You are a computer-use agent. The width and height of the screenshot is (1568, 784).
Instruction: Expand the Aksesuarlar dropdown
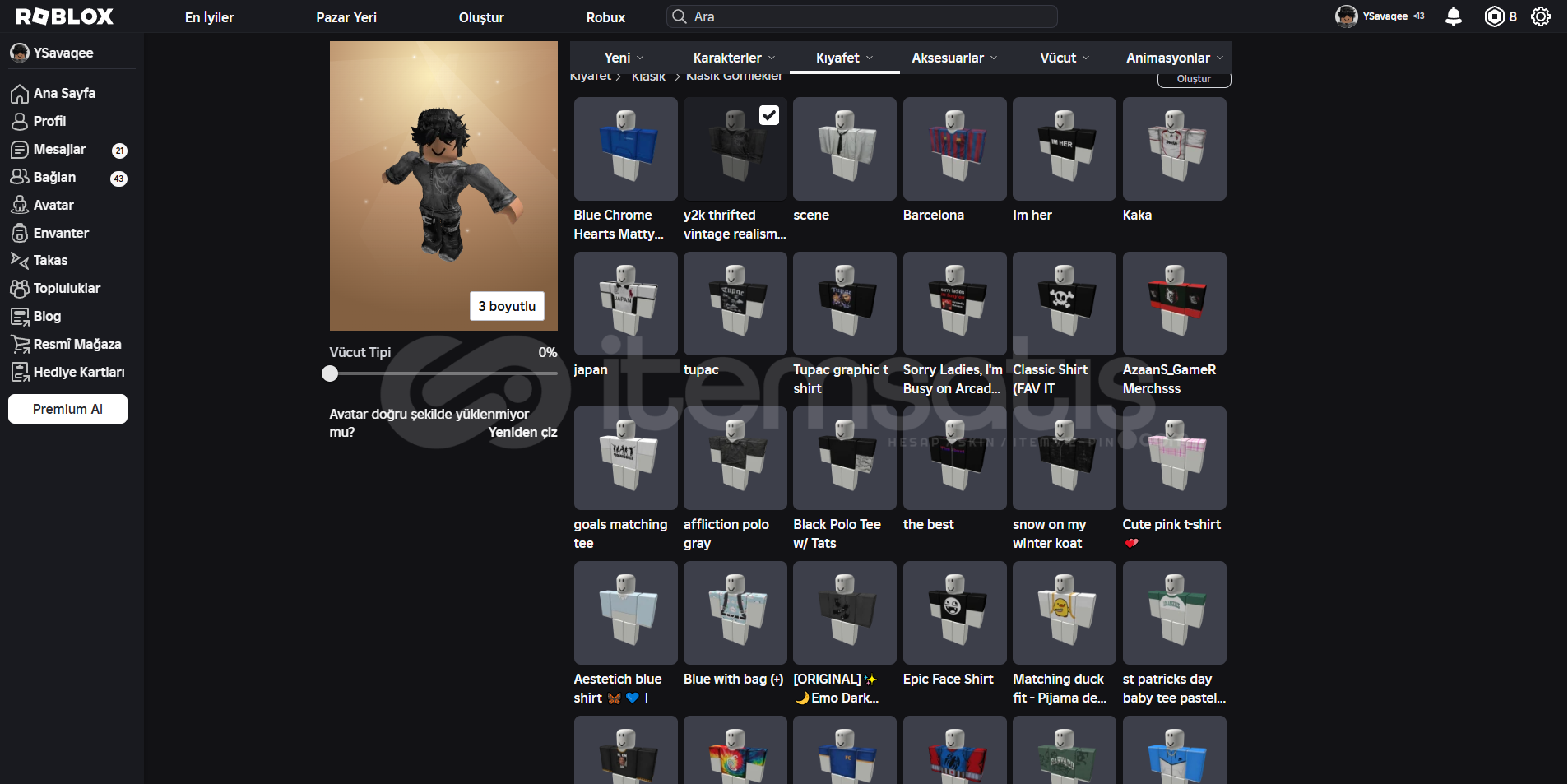954,58
